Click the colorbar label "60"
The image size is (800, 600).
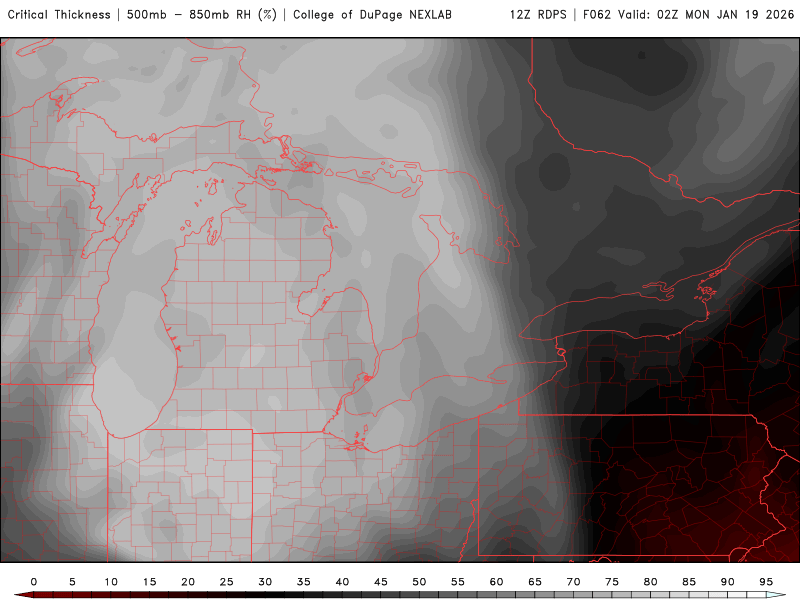click(496, 582)
